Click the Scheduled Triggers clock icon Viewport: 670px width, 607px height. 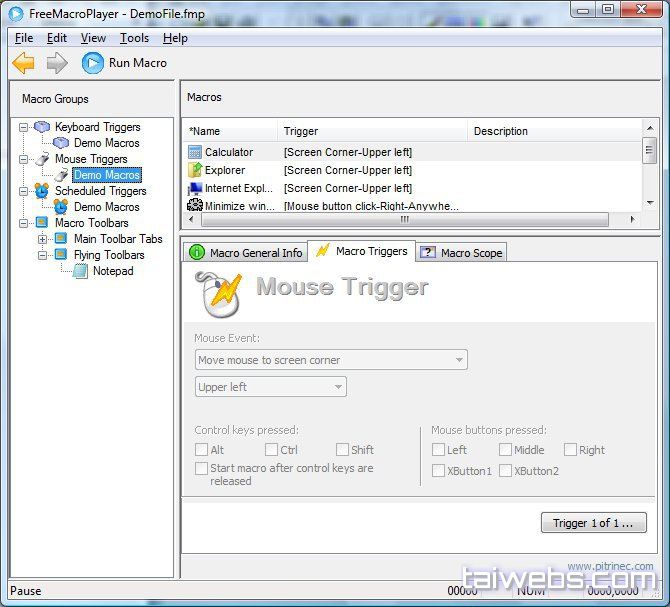coord(42,191)
